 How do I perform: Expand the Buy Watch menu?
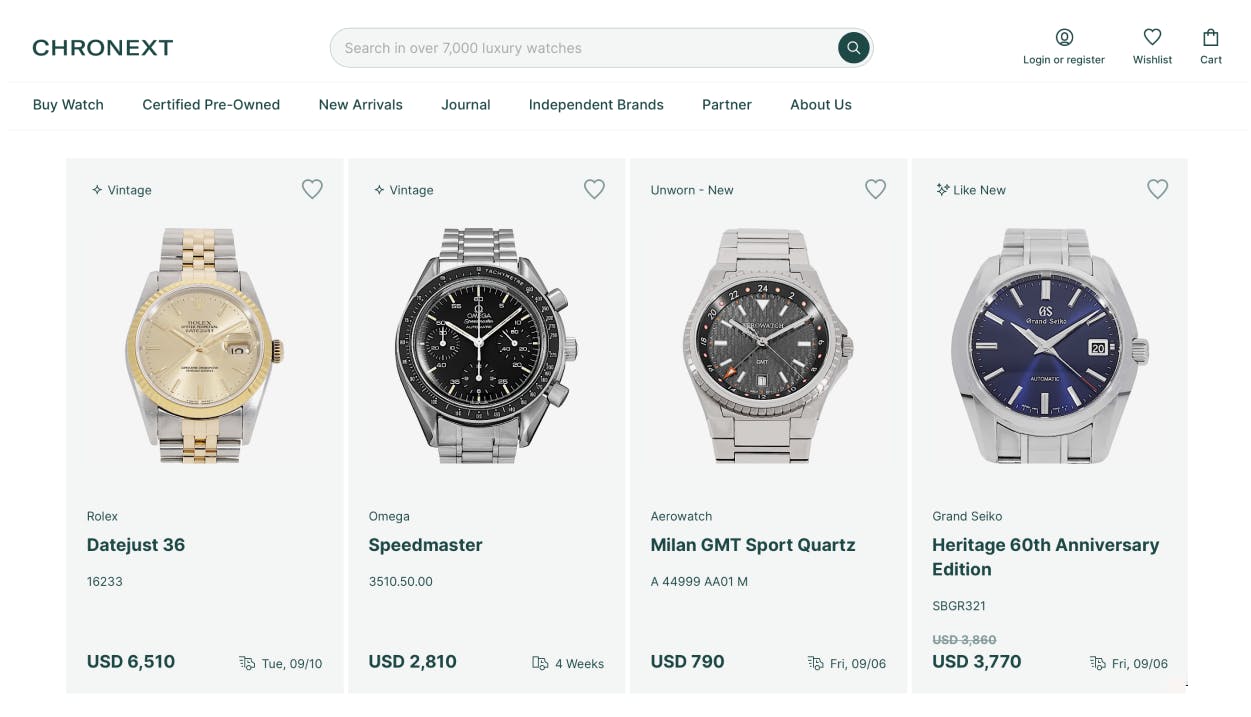point(68,105)
